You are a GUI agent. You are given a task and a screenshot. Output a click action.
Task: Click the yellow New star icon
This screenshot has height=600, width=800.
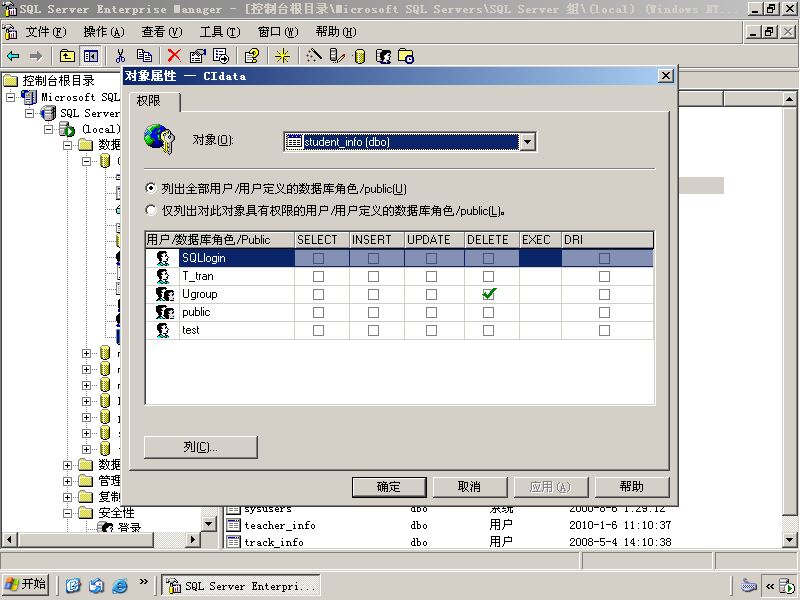click(282, 56)
